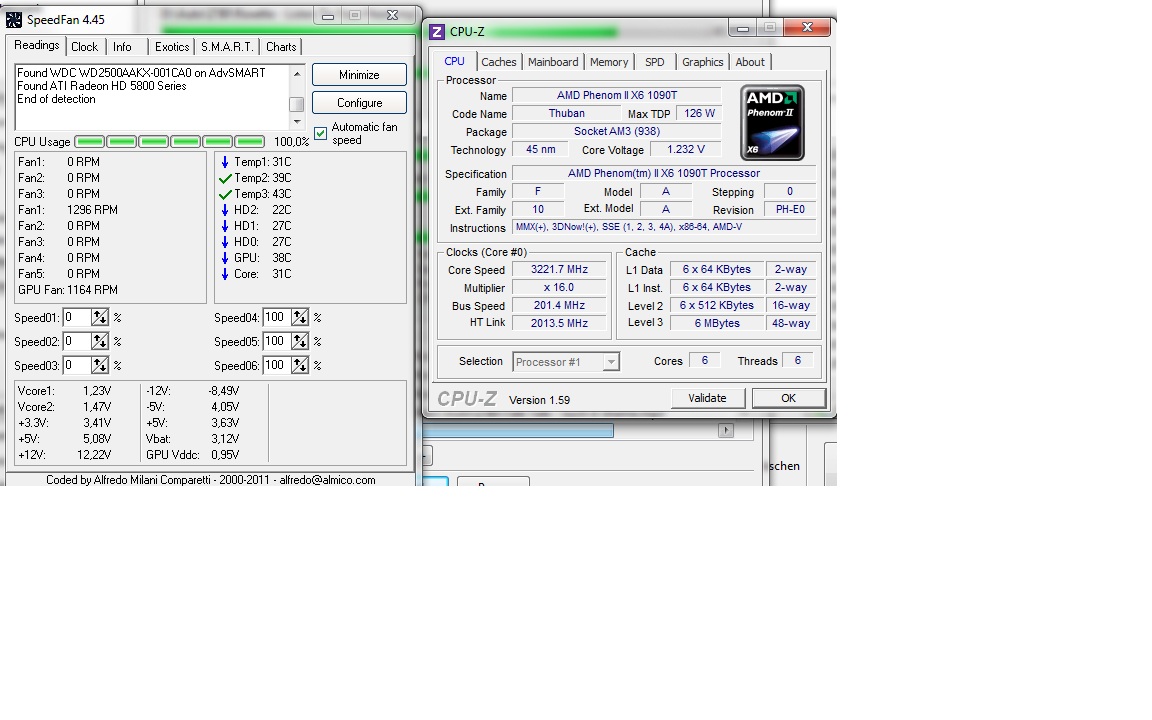Click the CPU Usage bar indicators
This screenshot has height=720, width=1152.
tap(170, 142)
